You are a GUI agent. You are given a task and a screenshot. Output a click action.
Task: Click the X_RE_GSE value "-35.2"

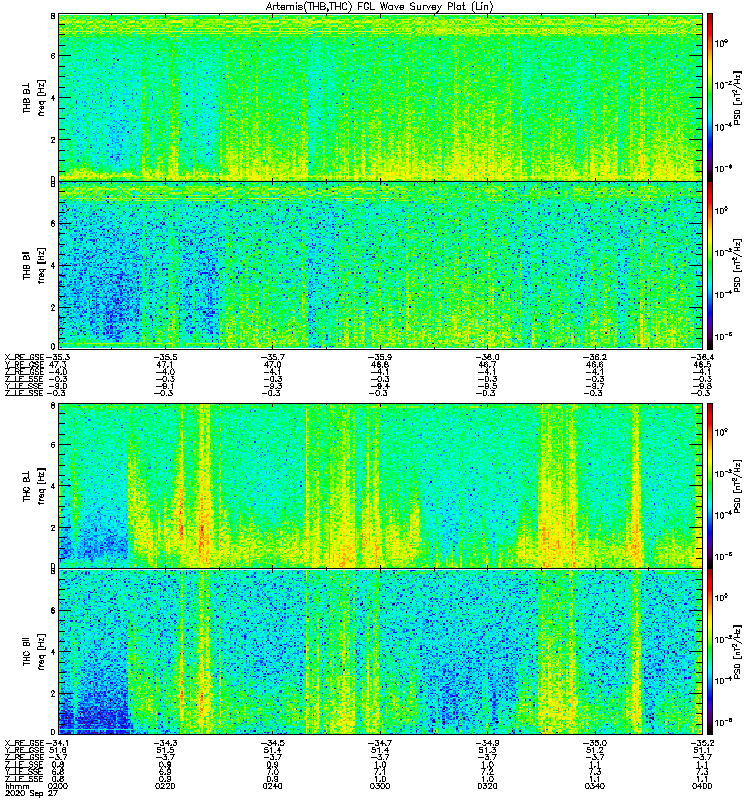click(x=702, y=743)
